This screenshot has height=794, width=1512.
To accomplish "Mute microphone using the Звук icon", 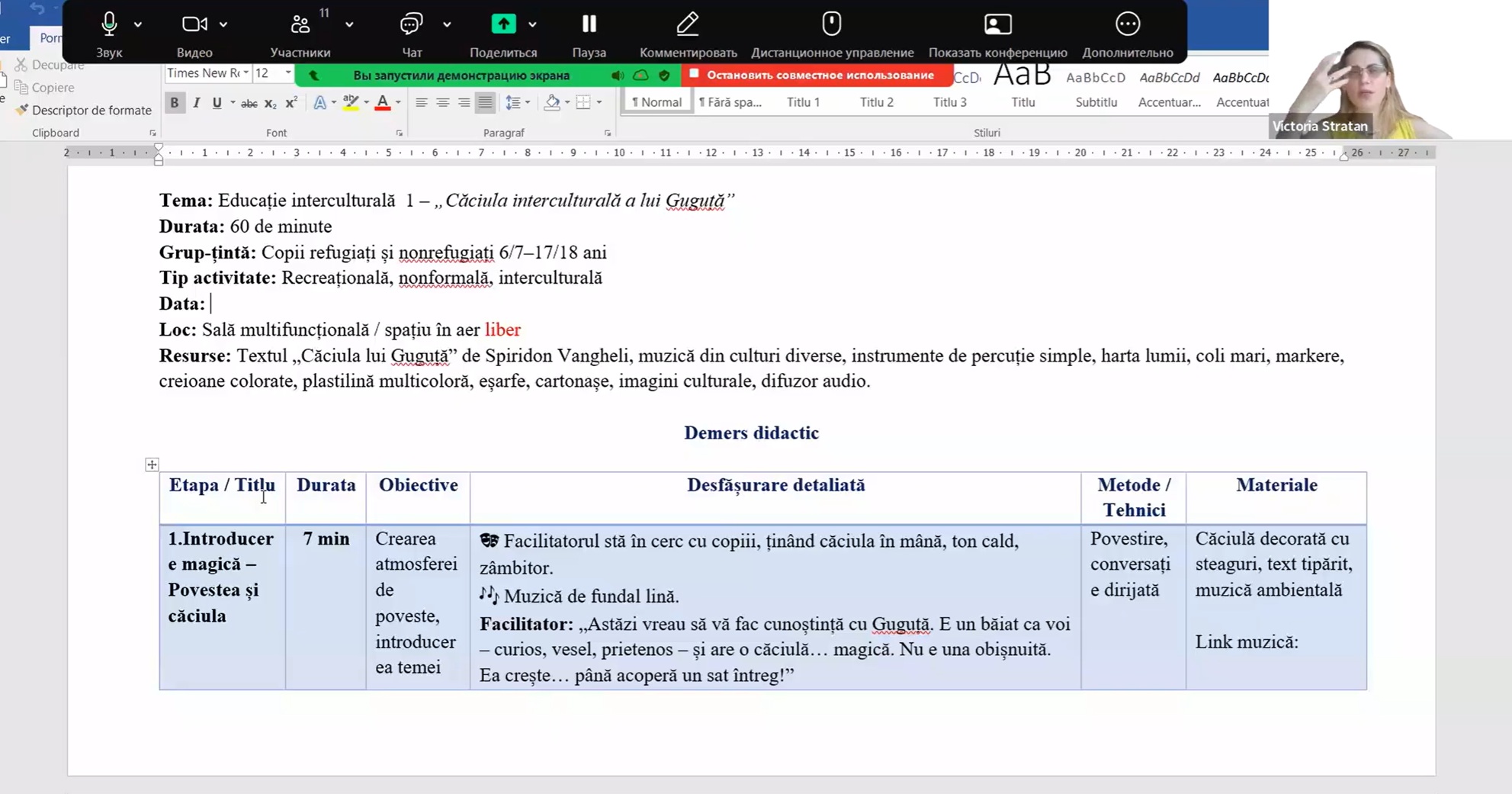I will 109,24.
